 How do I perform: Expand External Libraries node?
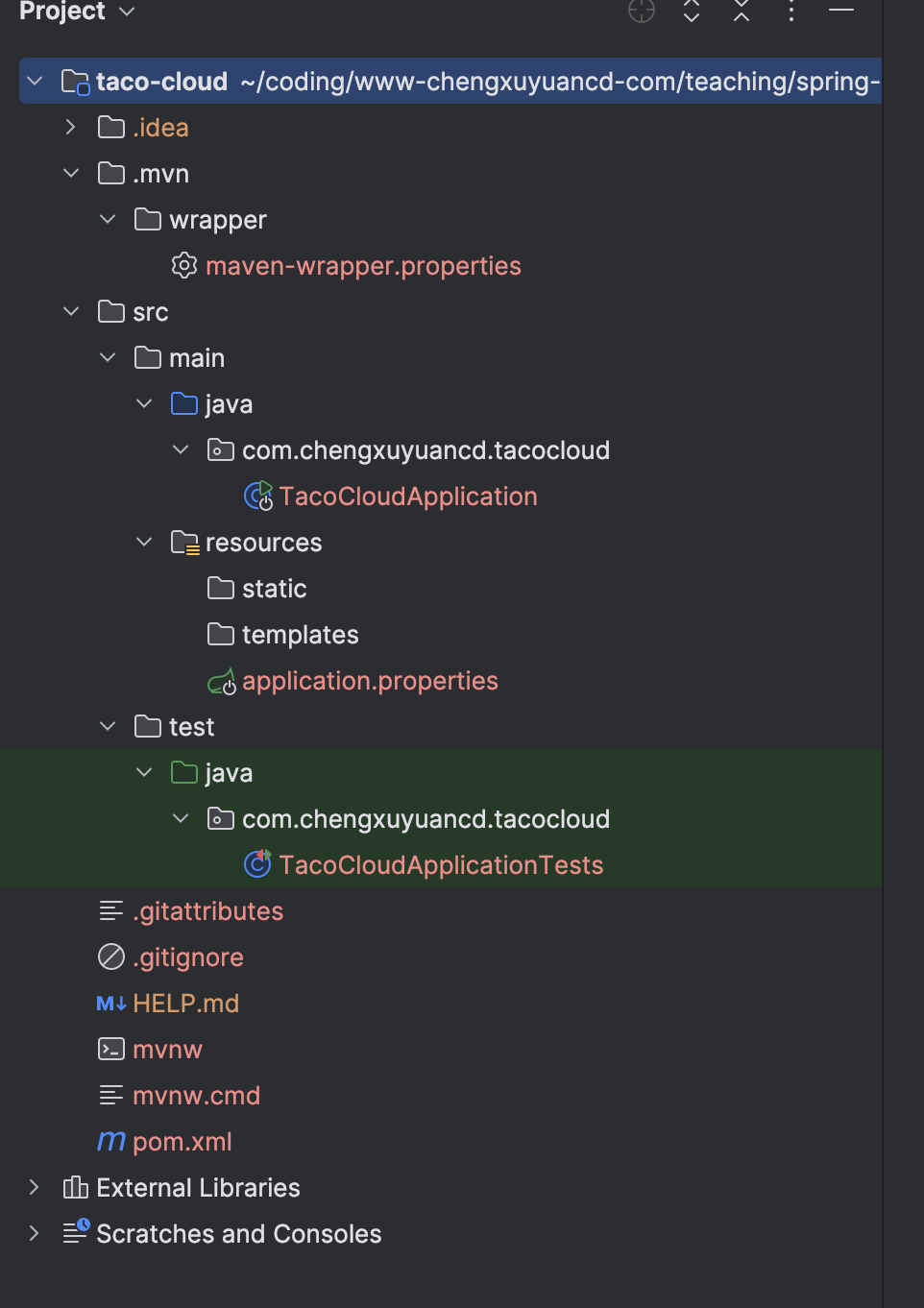(34, 1188)
